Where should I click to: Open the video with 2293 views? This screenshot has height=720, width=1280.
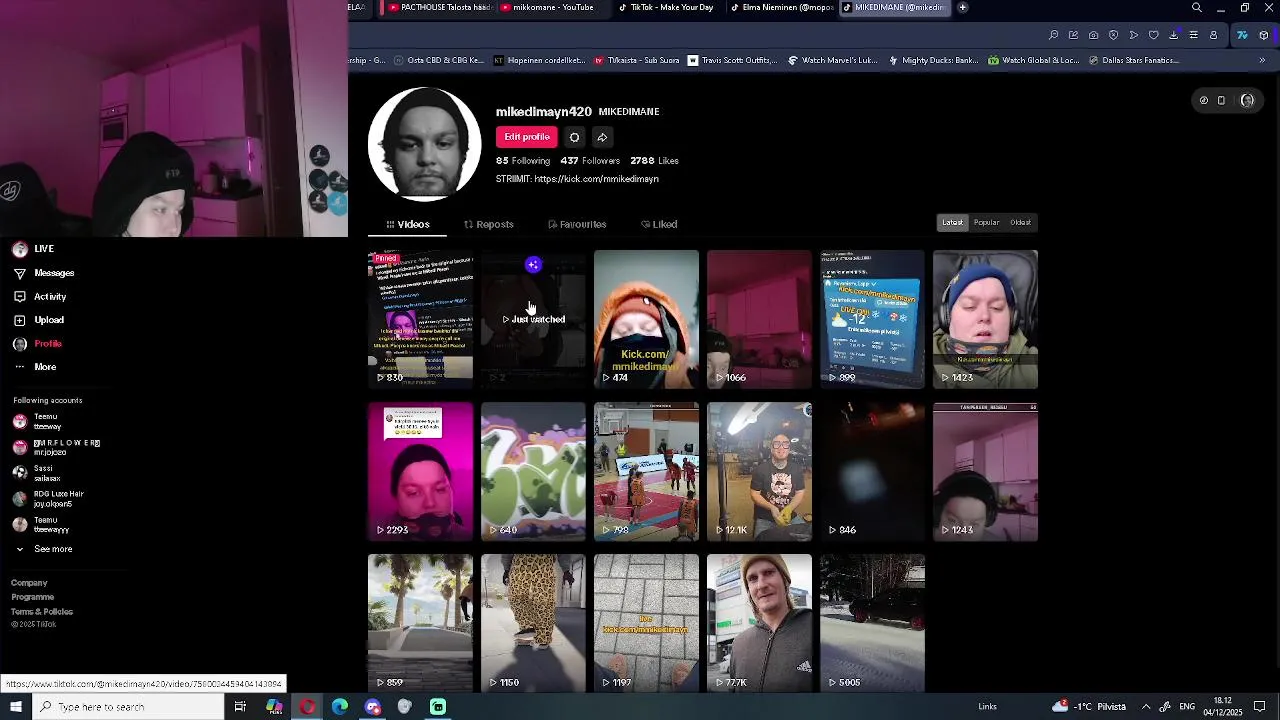[420, 472]
